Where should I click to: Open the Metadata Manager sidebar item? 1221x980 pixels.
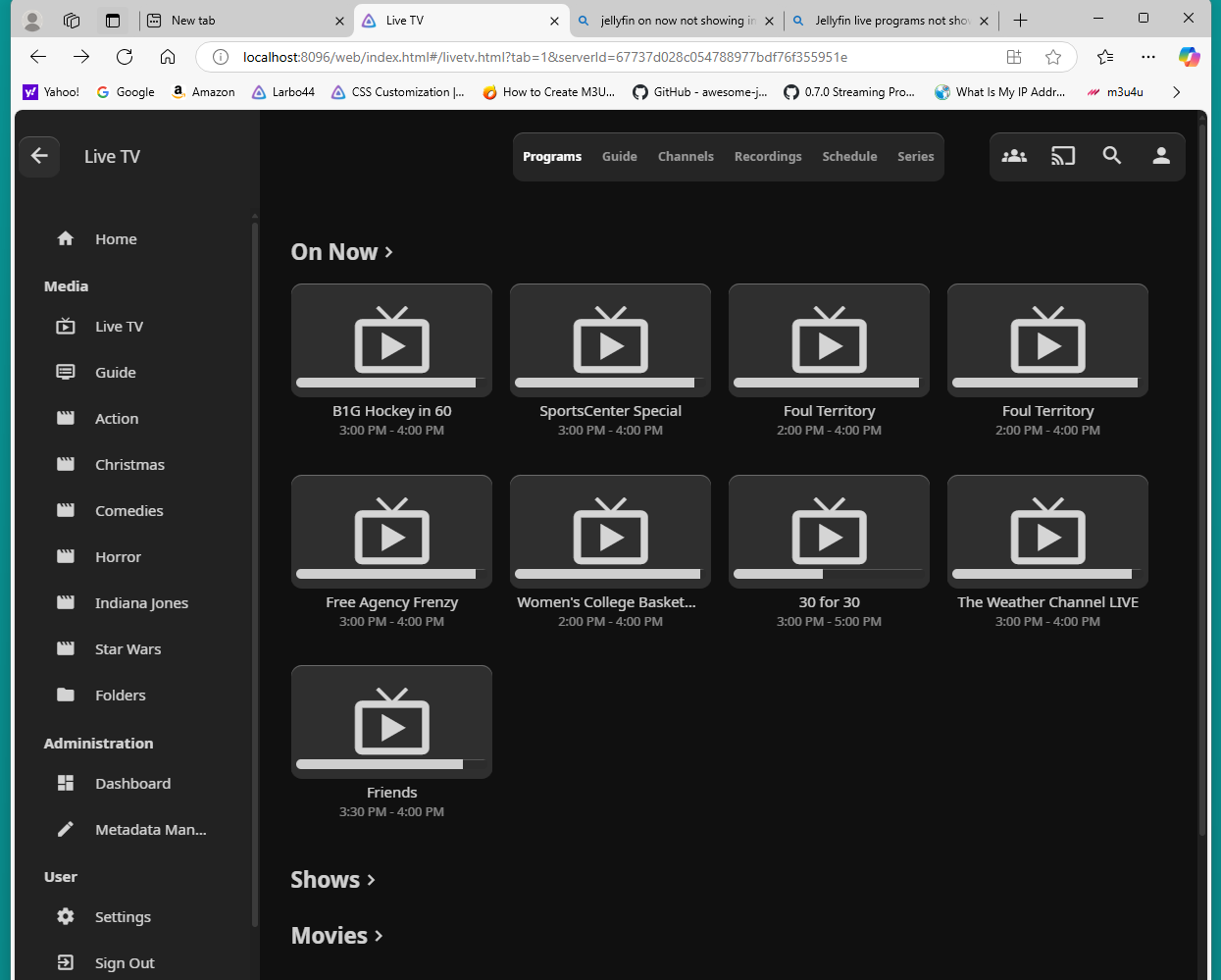click(150, 830)
